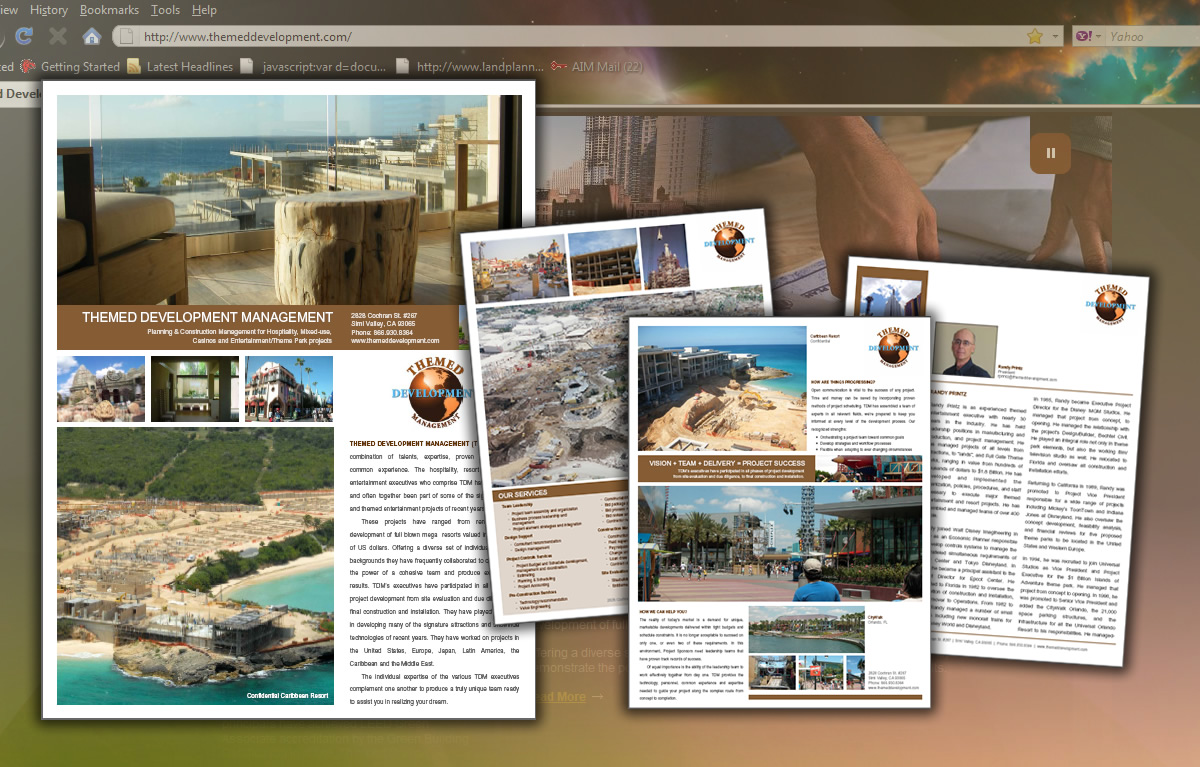This screenshot has height=767, width=1200.
Task: Click the Getting Started bookmark icon
Action: pos(28,67)
